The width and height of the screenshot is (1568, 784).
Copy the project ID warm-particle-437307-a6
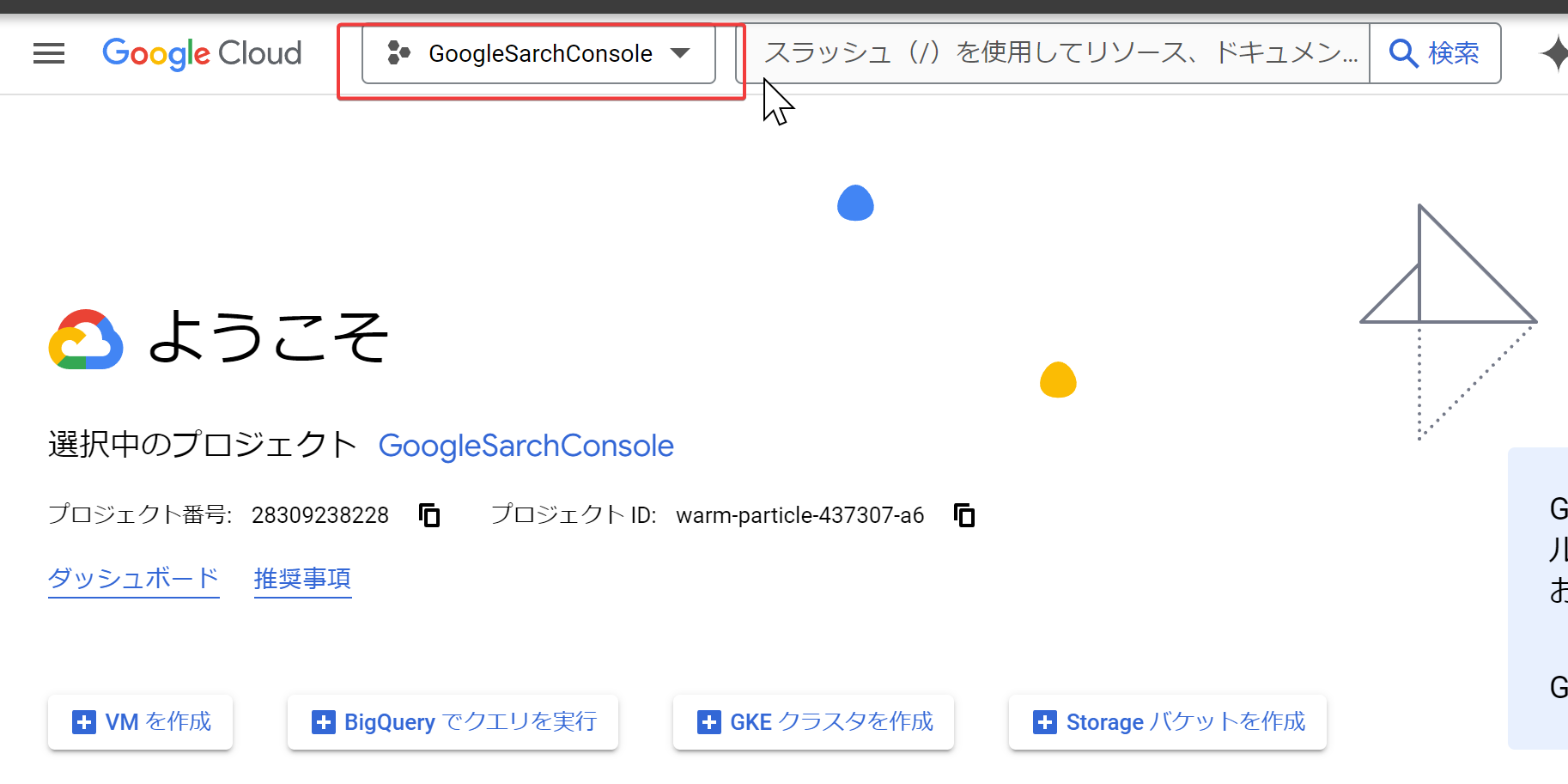tap(964, 515)
